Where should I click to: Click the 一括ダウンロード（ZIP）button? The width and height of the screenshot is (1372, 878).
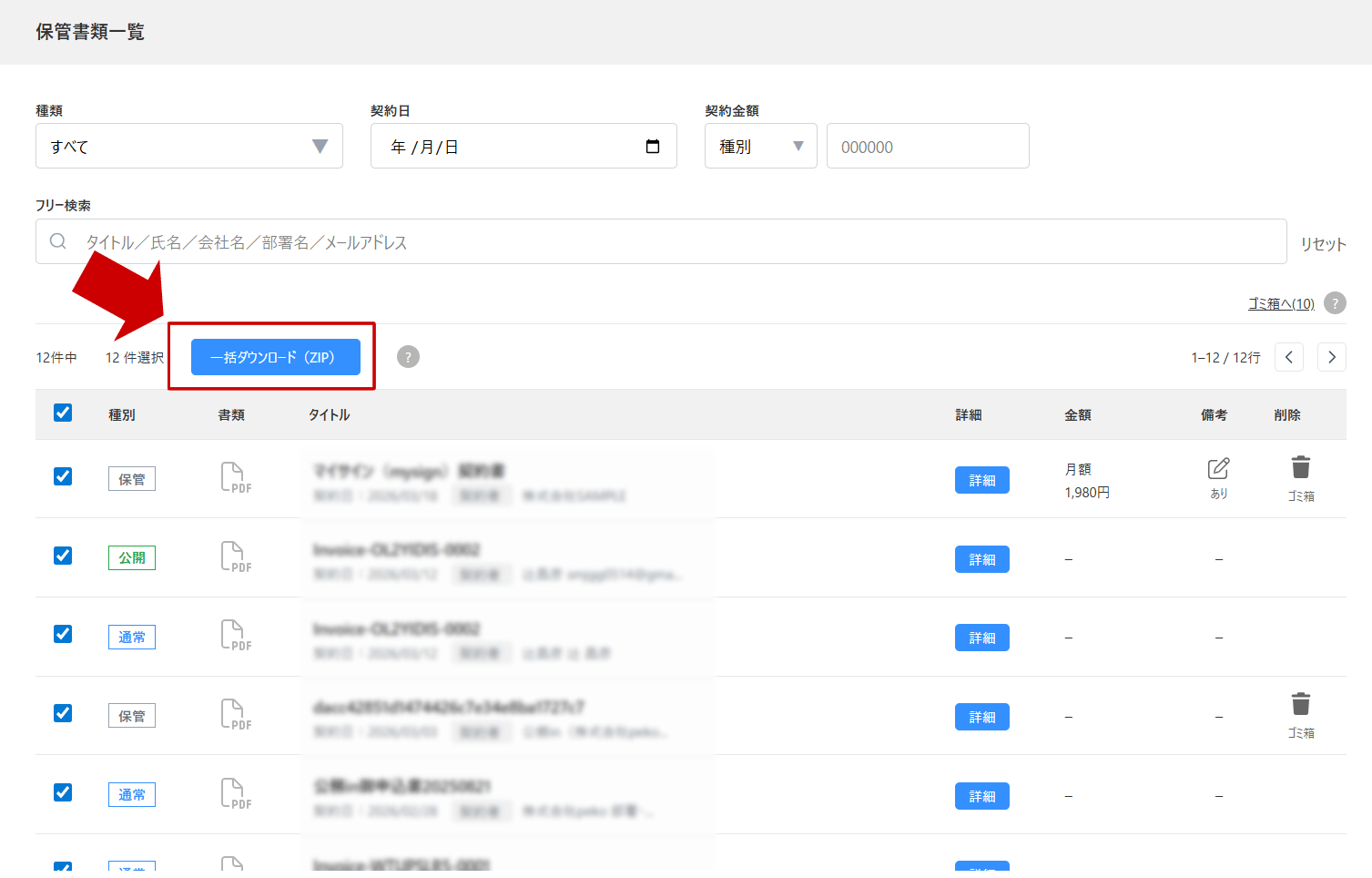[275, 356]
